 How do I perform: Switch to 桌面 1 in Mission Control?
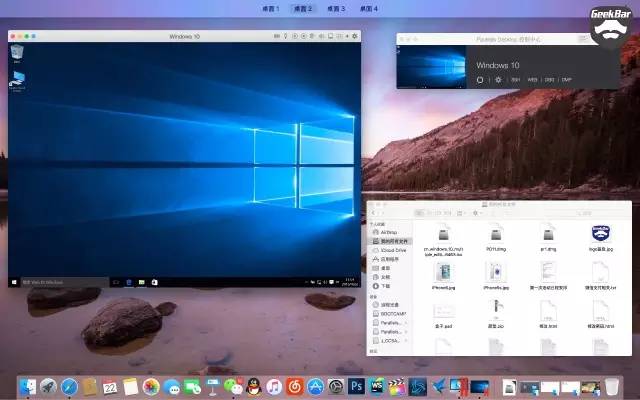271,8
